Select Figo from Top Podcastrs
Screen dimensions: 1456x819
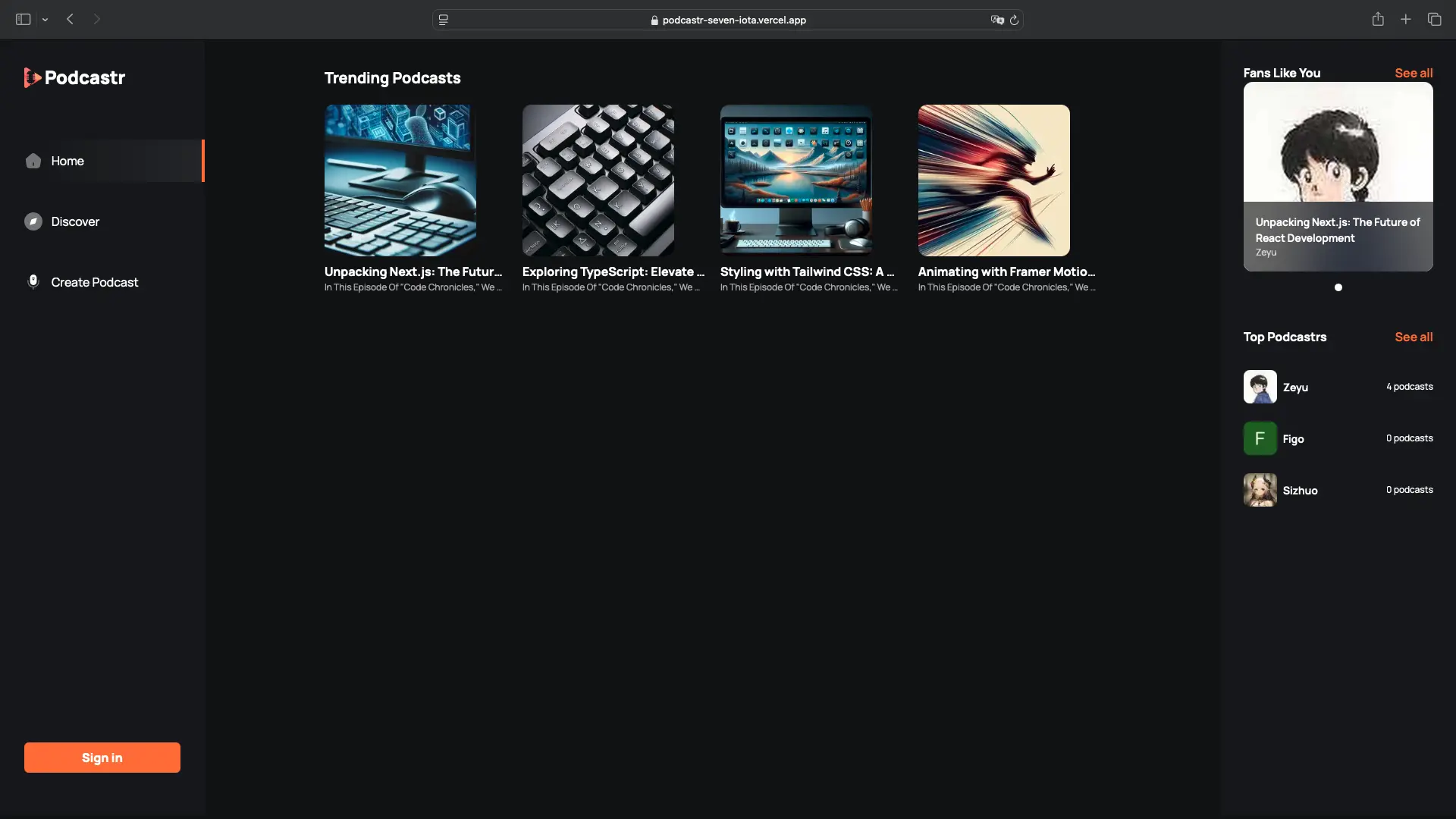(x=1291, y=438)
